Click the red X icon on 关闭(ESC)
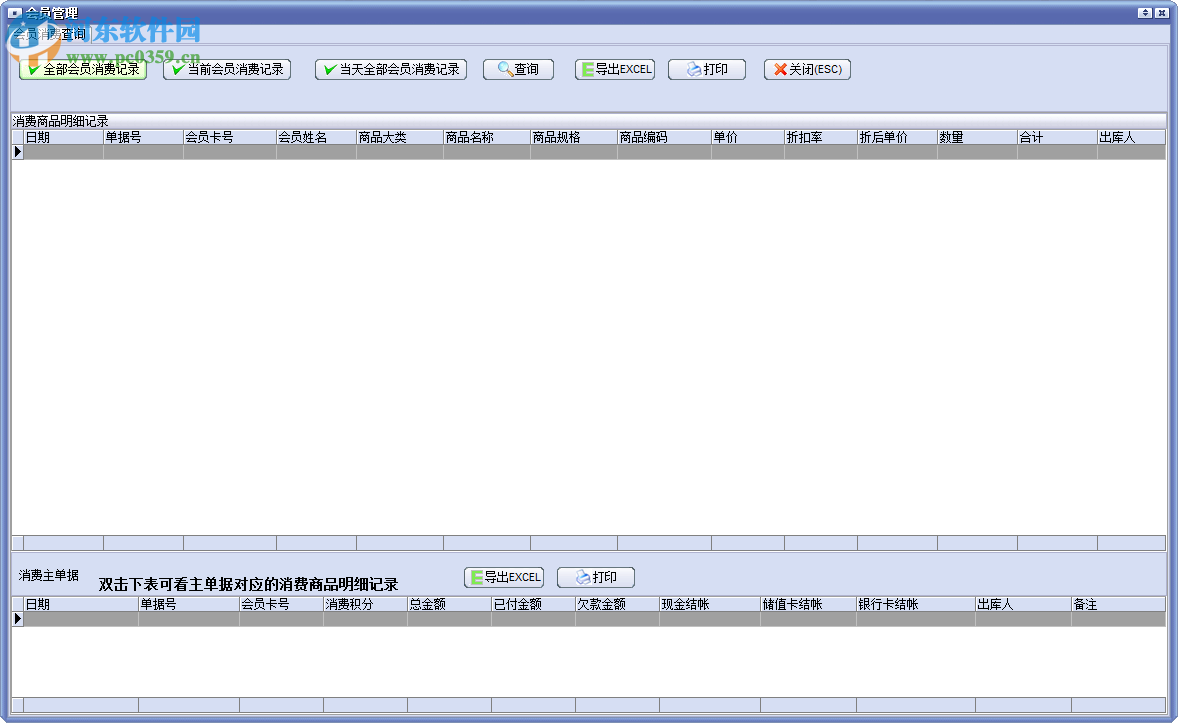 pos(781,69)
